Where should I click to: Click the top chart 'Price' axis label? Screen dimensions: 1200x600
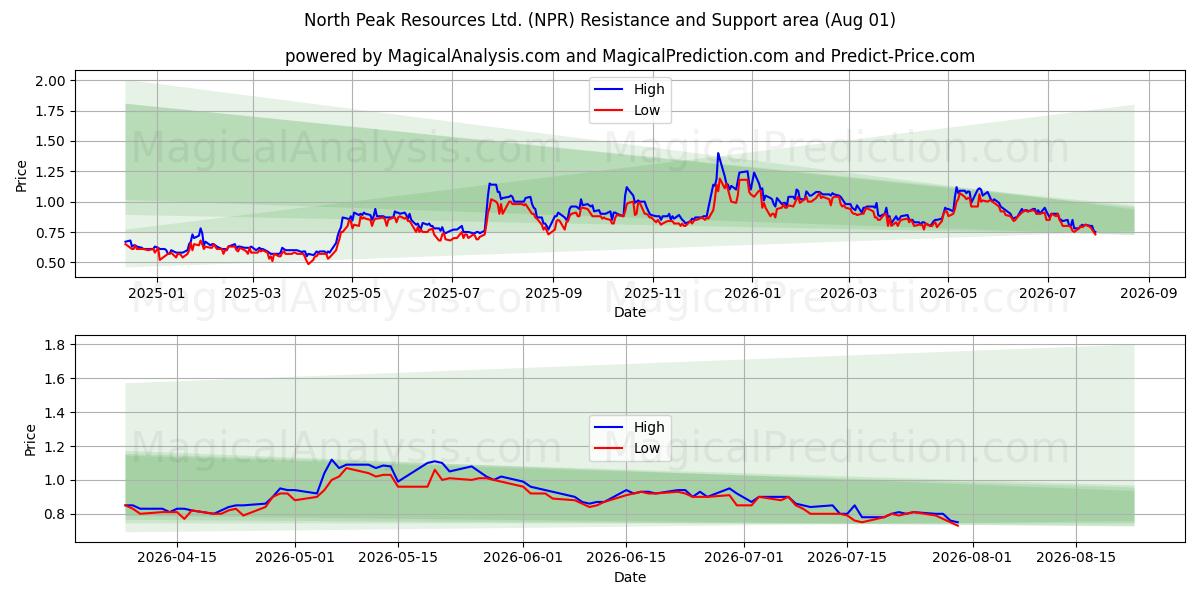[22, 176]
